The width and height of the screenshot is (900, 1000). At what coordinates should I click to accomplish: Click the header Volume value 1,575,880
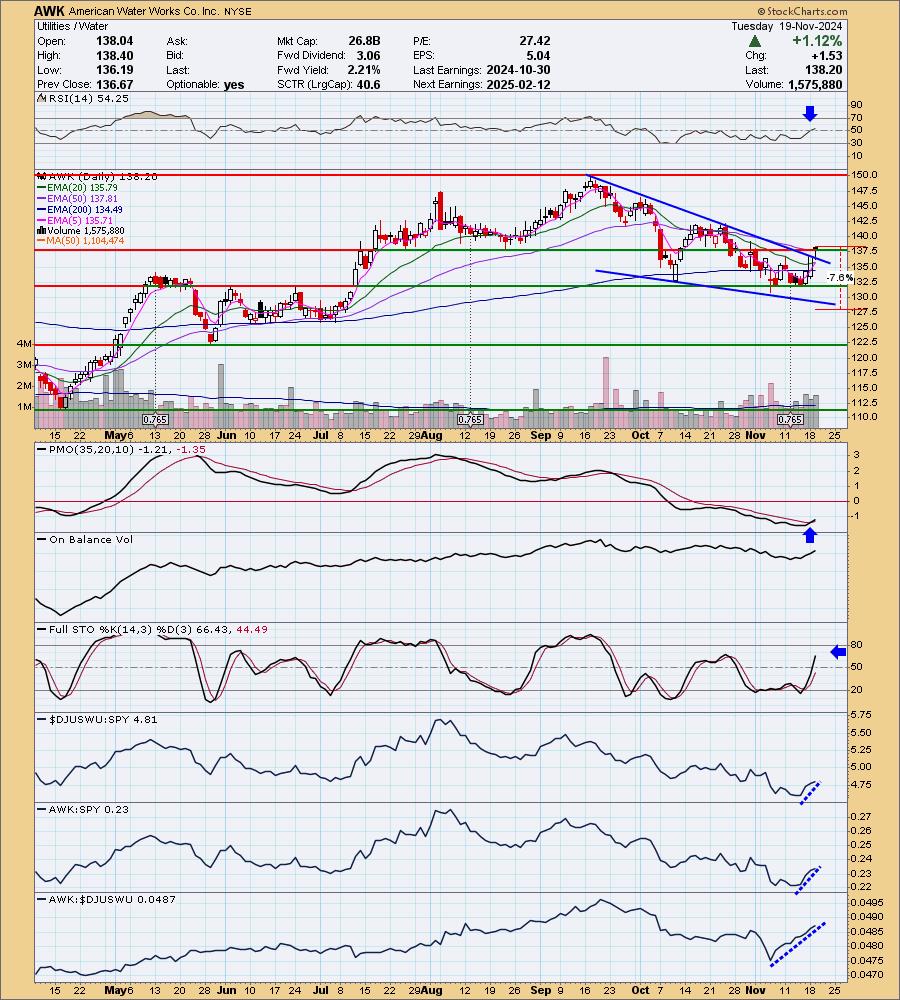(x=815, y=85)
